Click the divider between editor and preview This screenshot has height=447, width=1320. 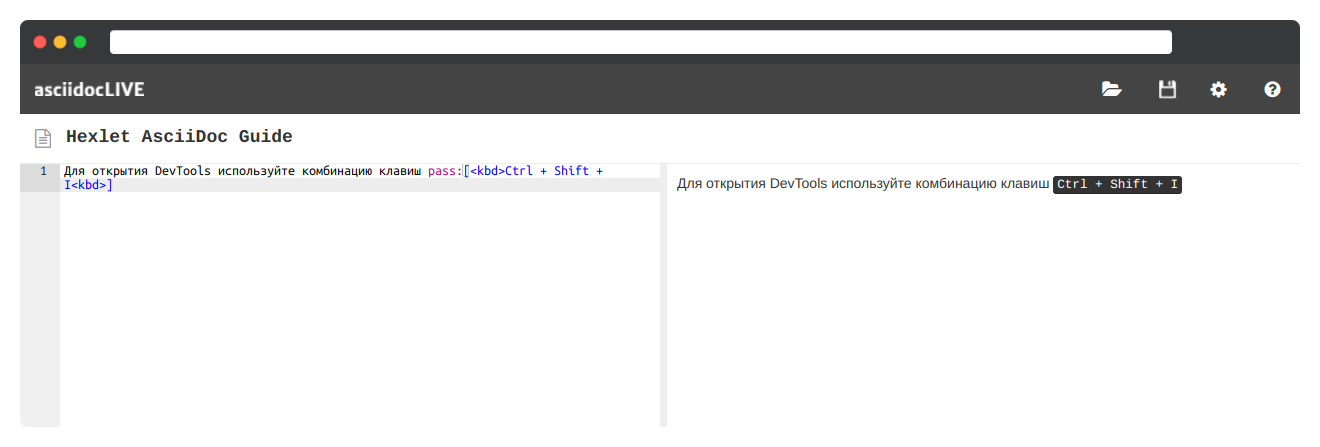coord(663,295)
